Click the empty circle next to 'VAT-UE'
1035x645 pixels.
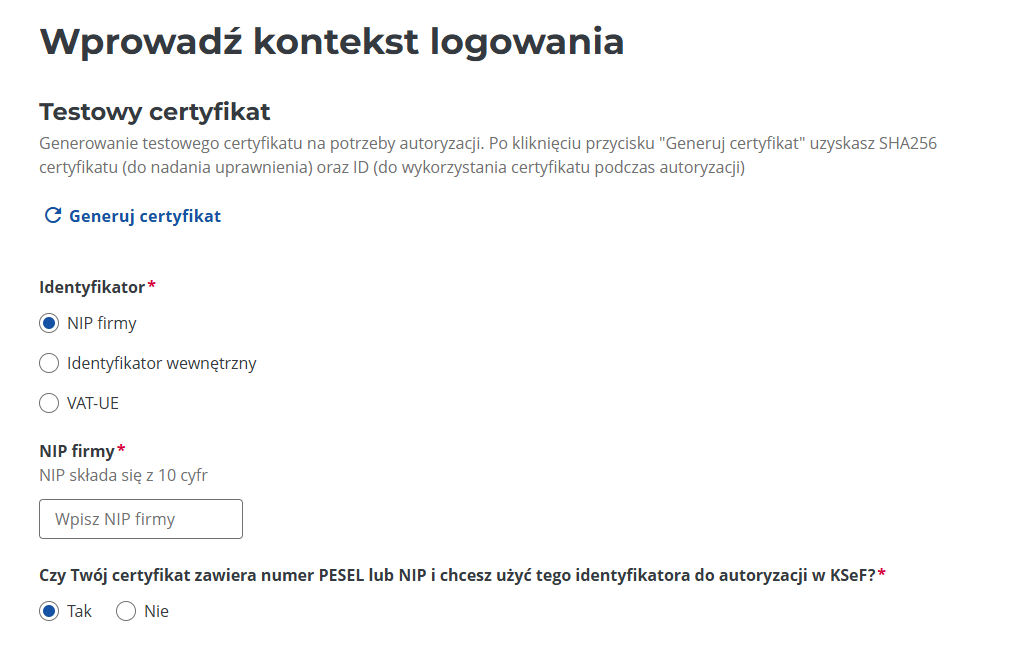49,403
